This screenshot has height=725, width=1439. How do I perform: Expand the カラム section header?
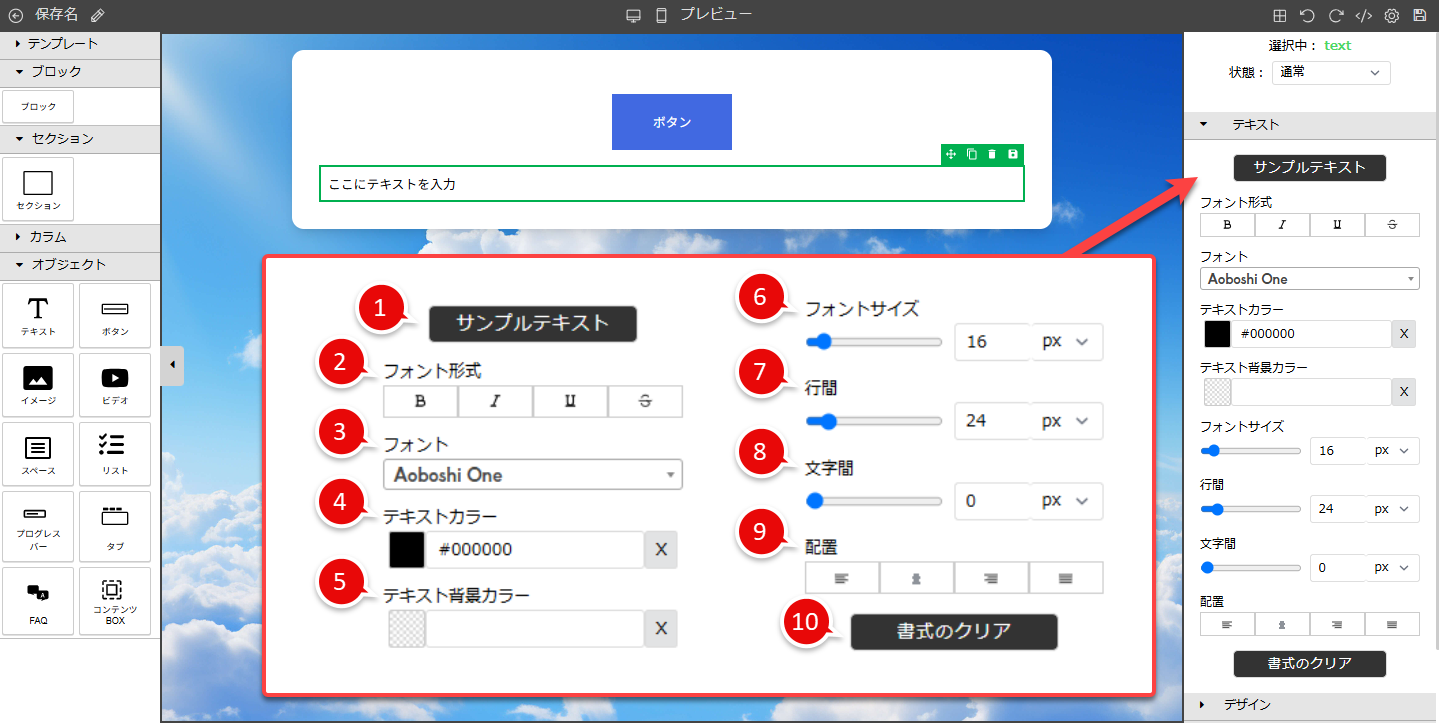(x=48, y=237)
